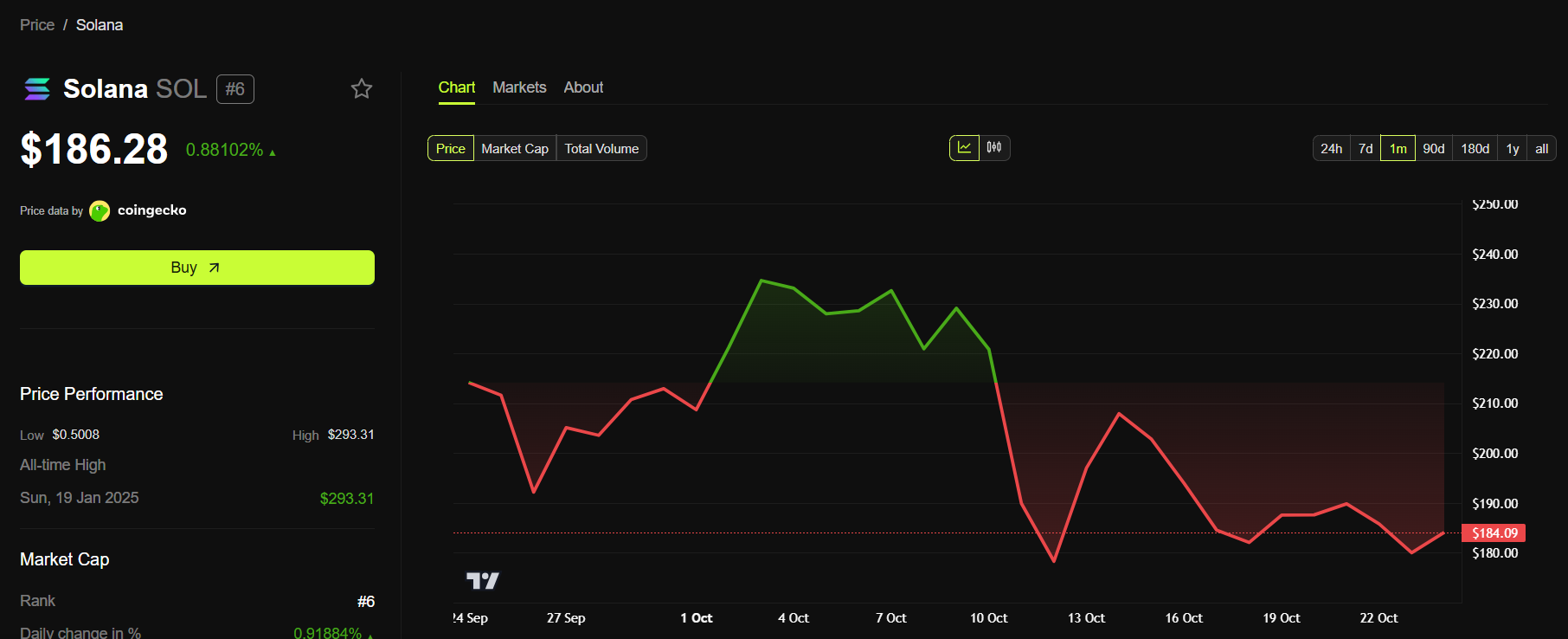The image size is (1568, 639).
Task: Select the Total Volume data toggle
Action: [601, 148]
